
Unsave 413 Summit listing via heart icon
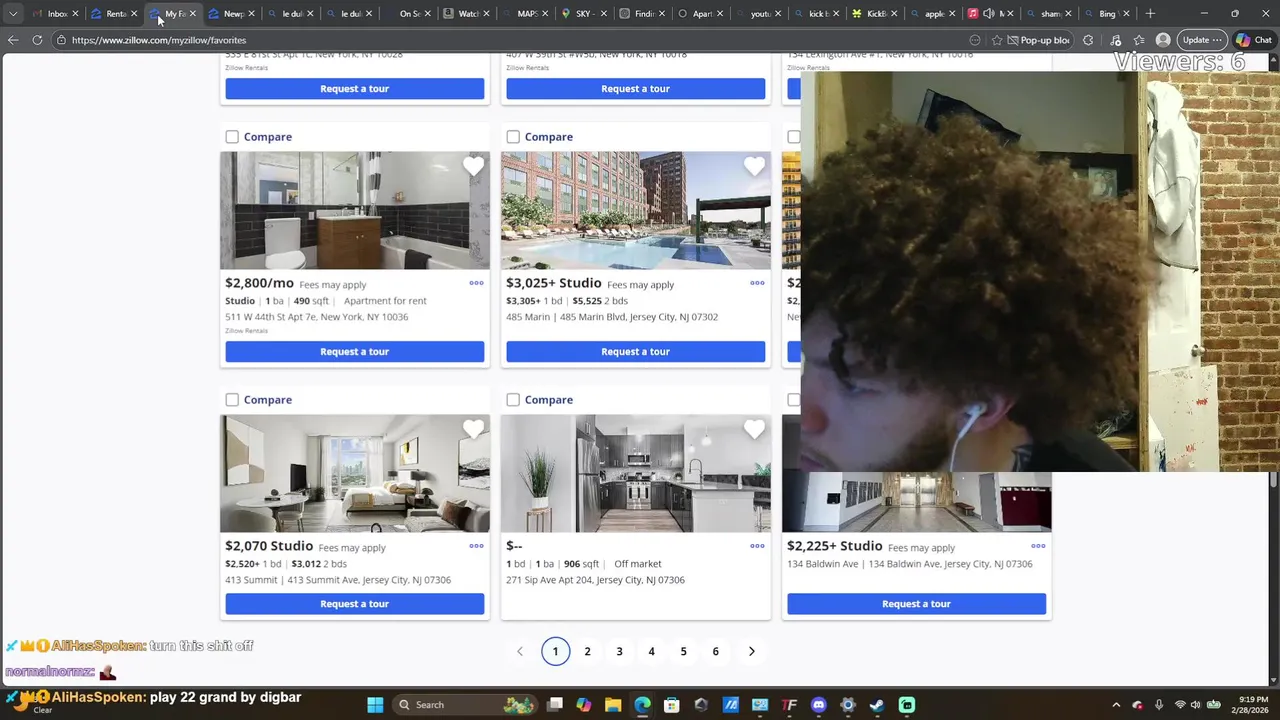tap(473, 430)
